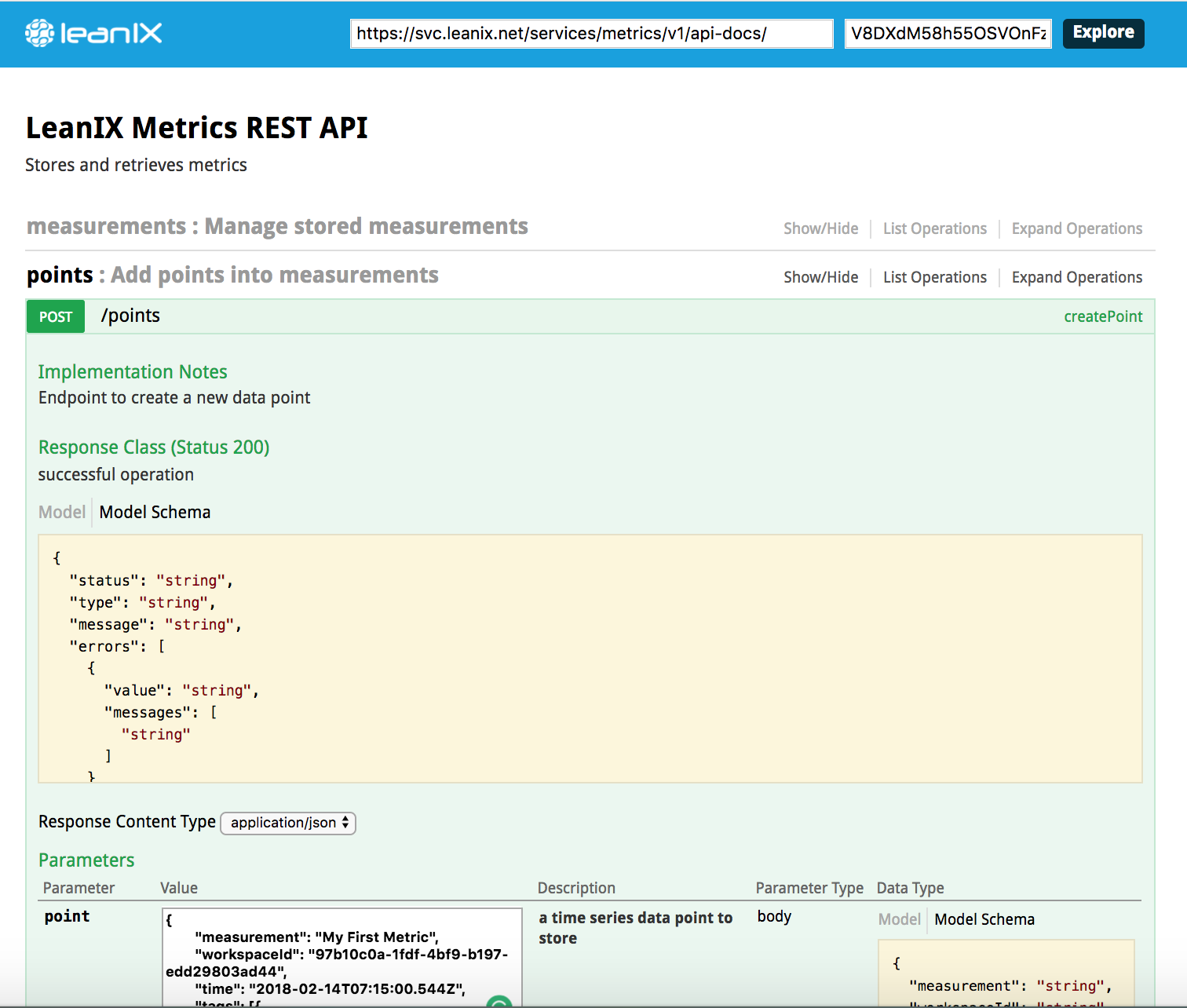Click the "LeanIX Metrics REST API" title

coord(196,128)
